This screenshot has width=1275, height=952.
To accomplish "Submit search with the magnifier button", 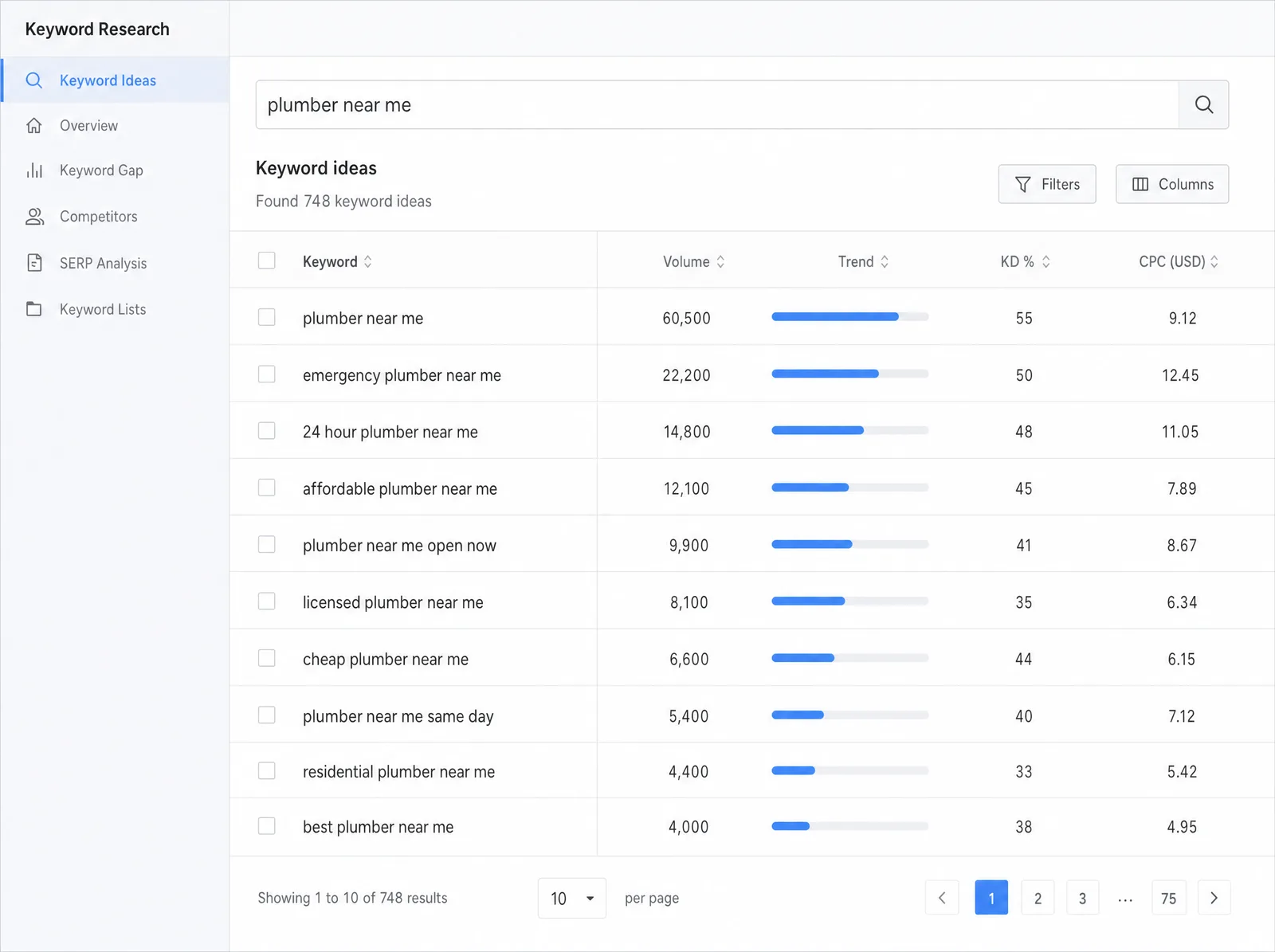I will coord(1203,104).
